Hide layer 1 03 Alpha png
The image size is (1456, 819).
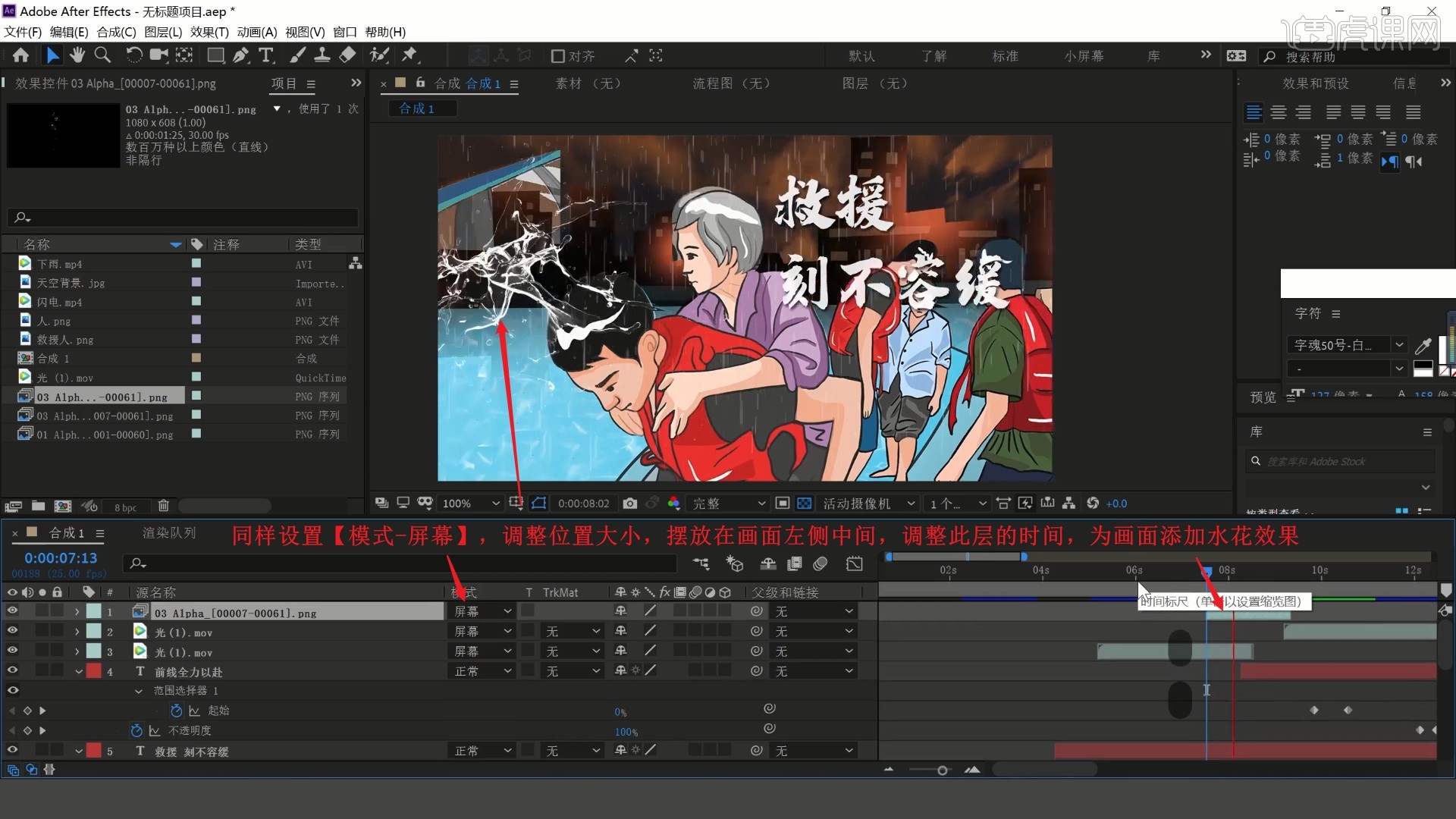tap(12, 610)
